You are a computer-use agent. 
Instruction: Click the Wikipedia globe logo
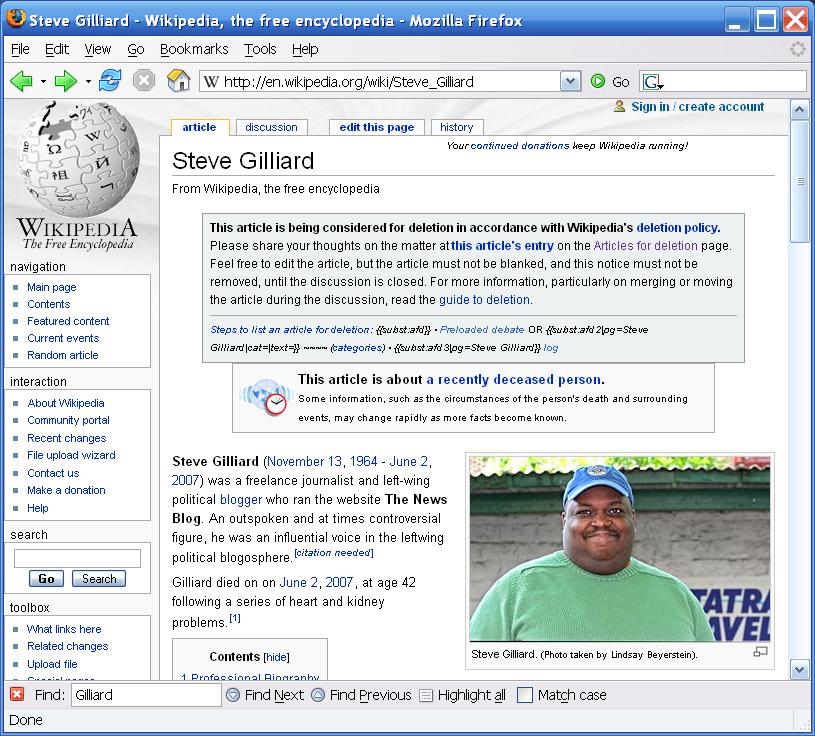tap(78, 159)
